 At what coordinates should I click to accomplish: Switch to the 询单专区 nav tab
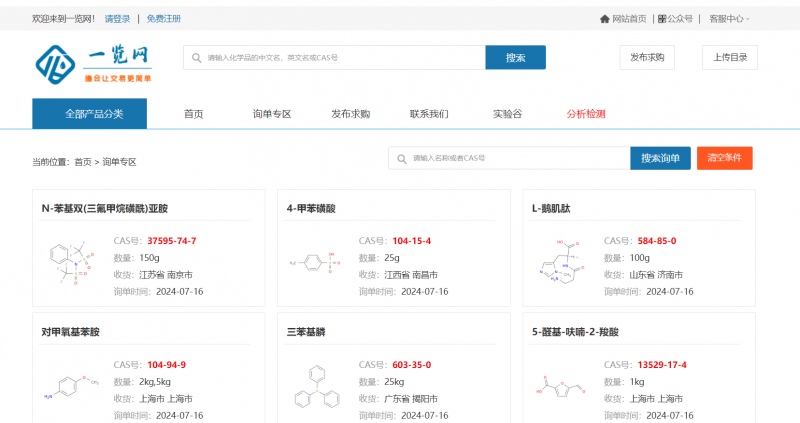tap(272, 114)
